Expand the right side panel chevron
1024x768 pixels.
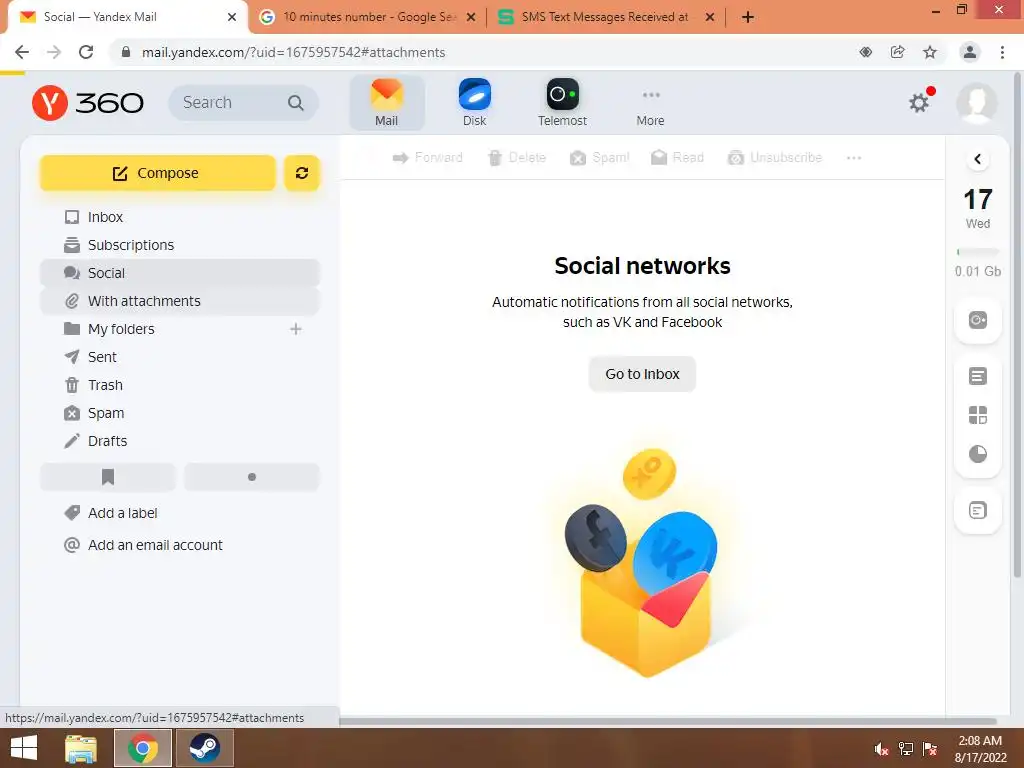click(x=978, y=159)
